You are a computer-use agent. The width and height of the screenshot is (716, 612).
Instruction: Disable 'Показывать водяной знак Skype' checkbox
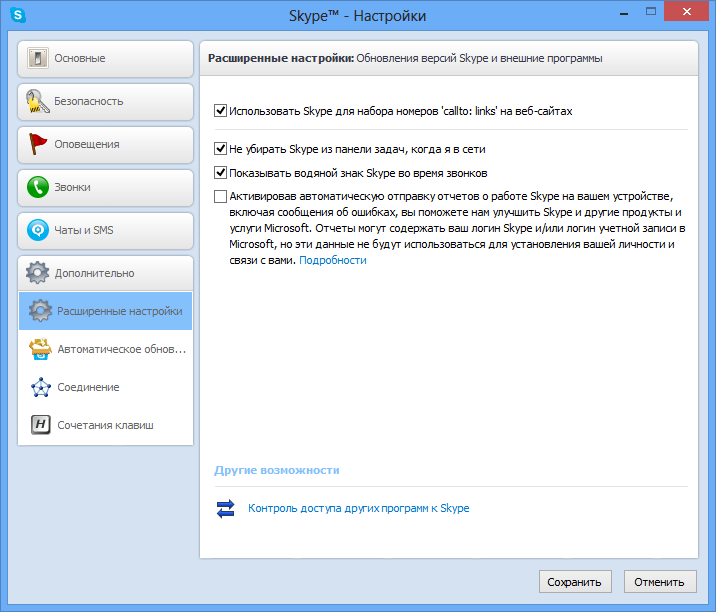221,173
